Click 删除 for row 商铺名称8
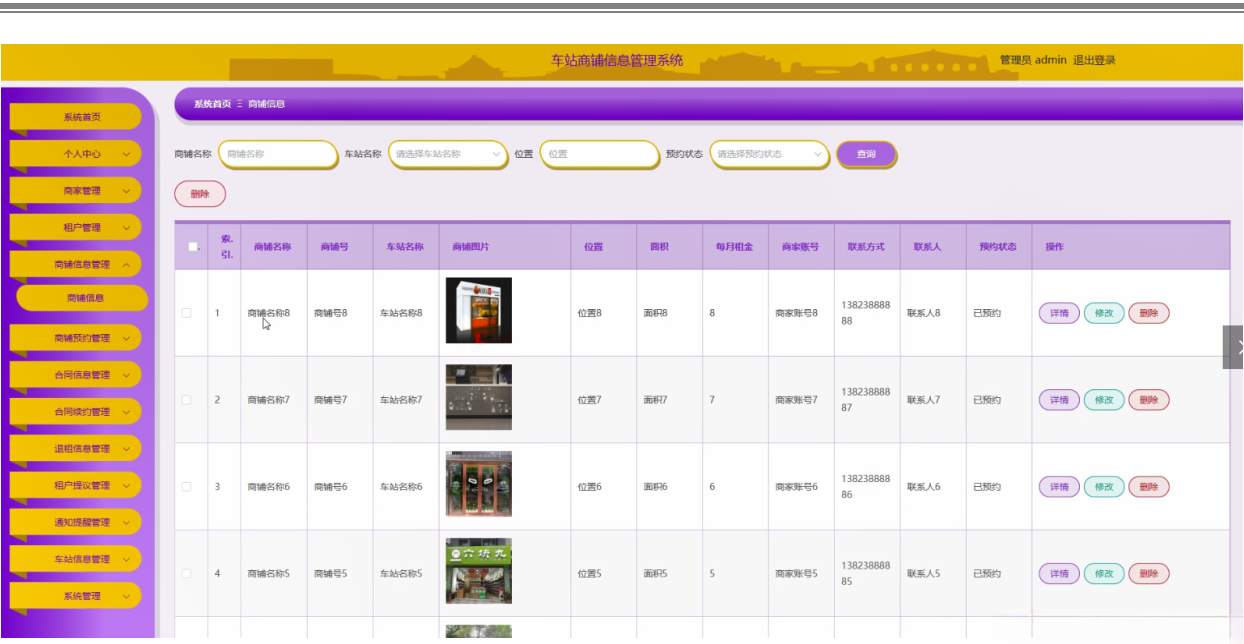 pyautogui.click(x=1149, y=313)
